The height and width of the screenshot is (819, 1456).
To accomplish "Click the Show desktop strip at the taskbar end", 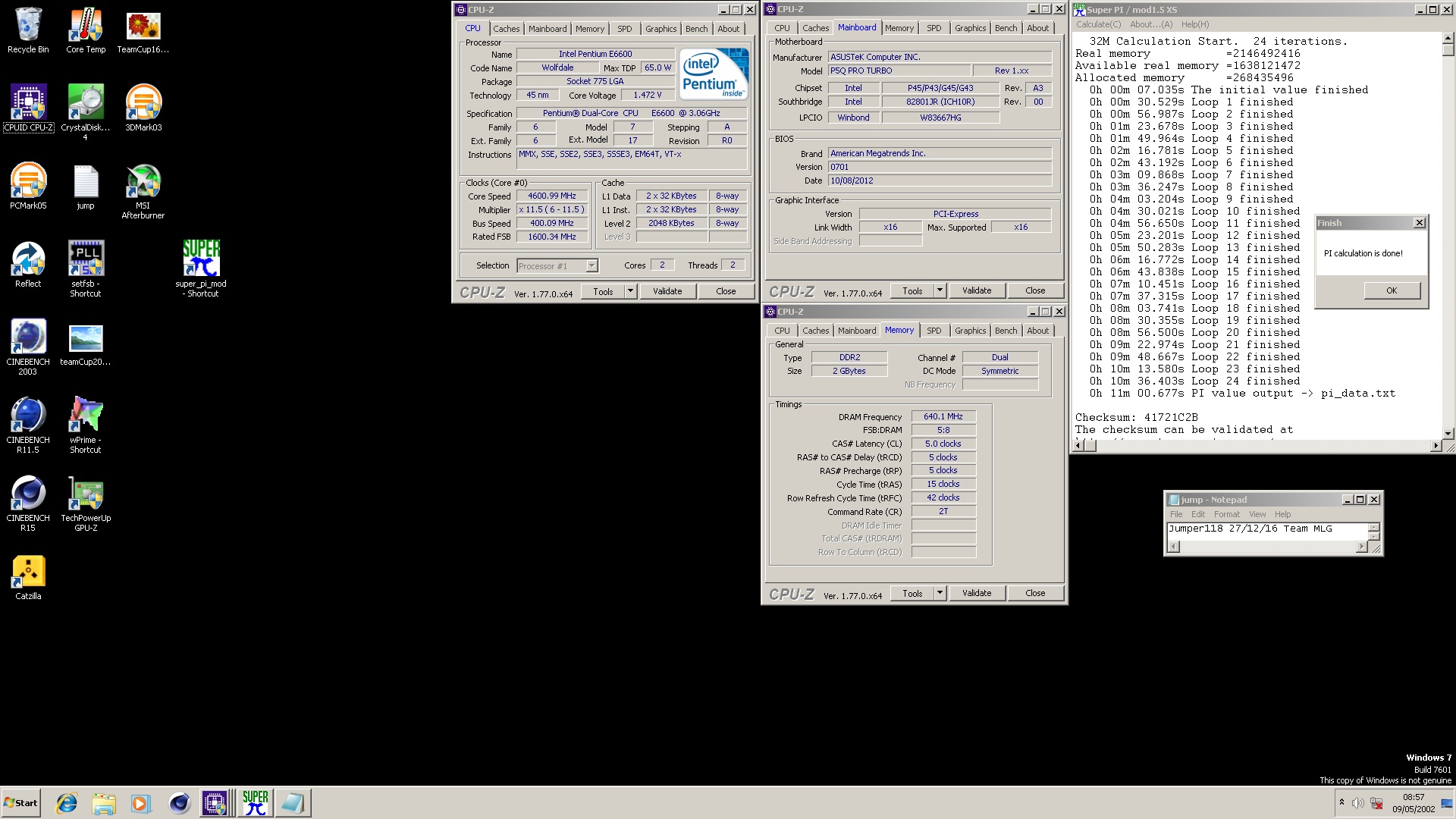I will (x=1447, y=803).
